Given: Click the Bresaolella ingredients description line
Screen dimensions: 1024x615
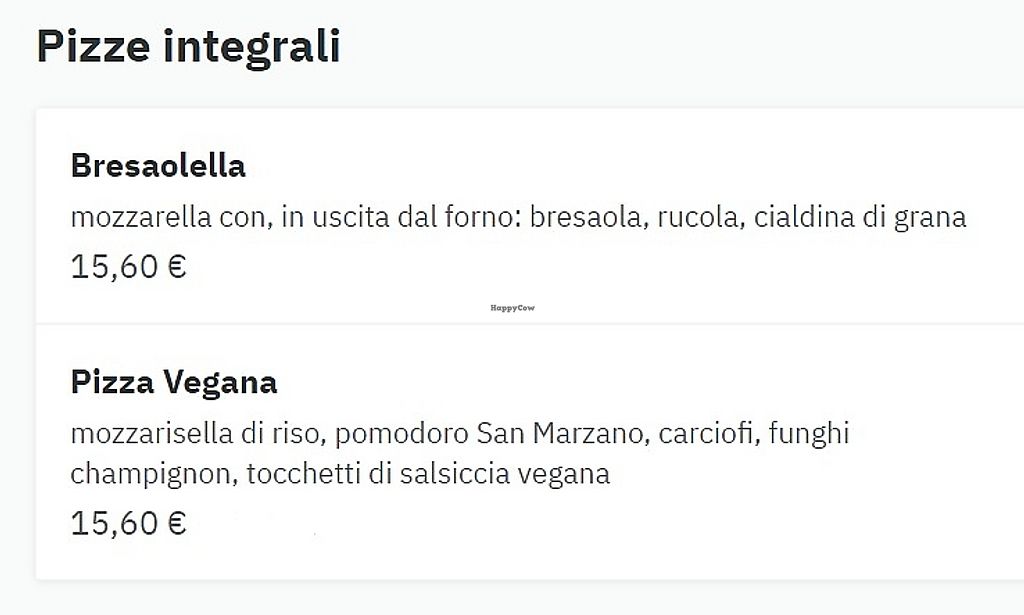Looking at the screenshot, I should [518, 217].
